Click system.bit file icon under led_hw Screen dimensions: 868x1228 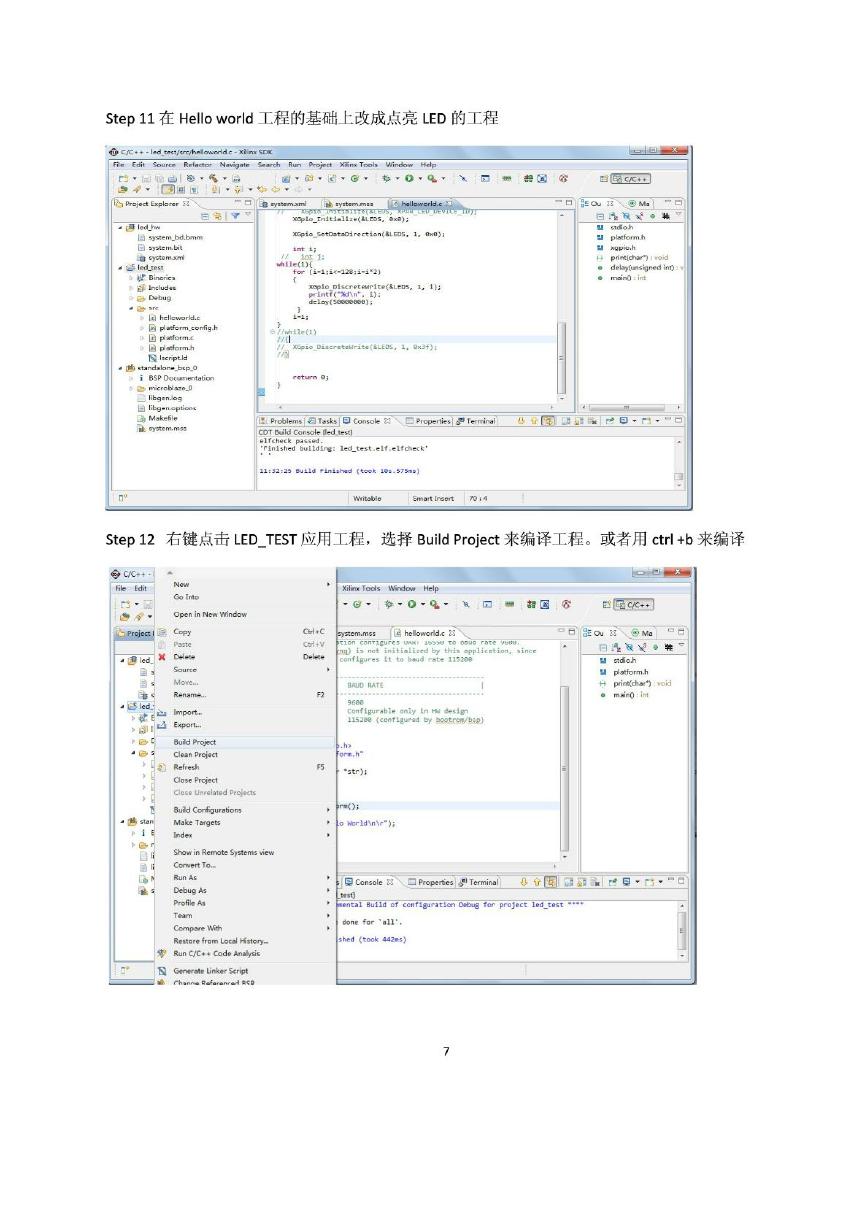click(141, 247)
